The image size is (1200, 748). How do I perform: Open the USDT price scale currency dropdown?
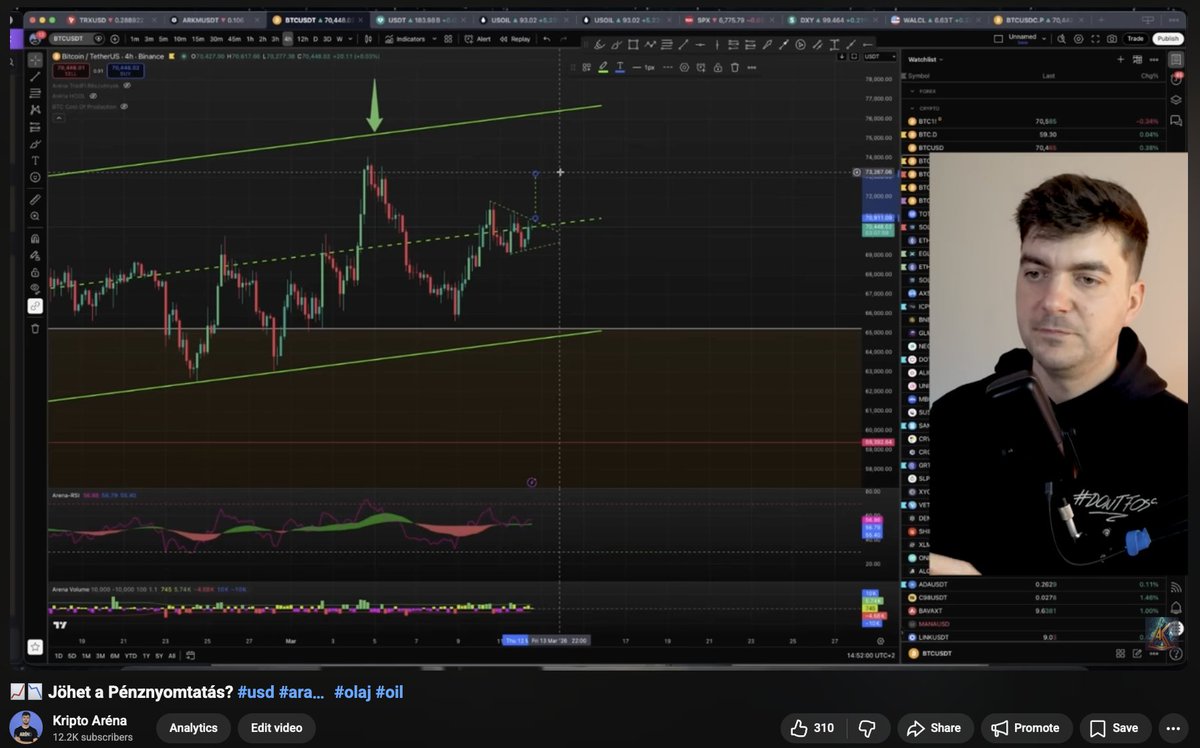tap(878, 56)
